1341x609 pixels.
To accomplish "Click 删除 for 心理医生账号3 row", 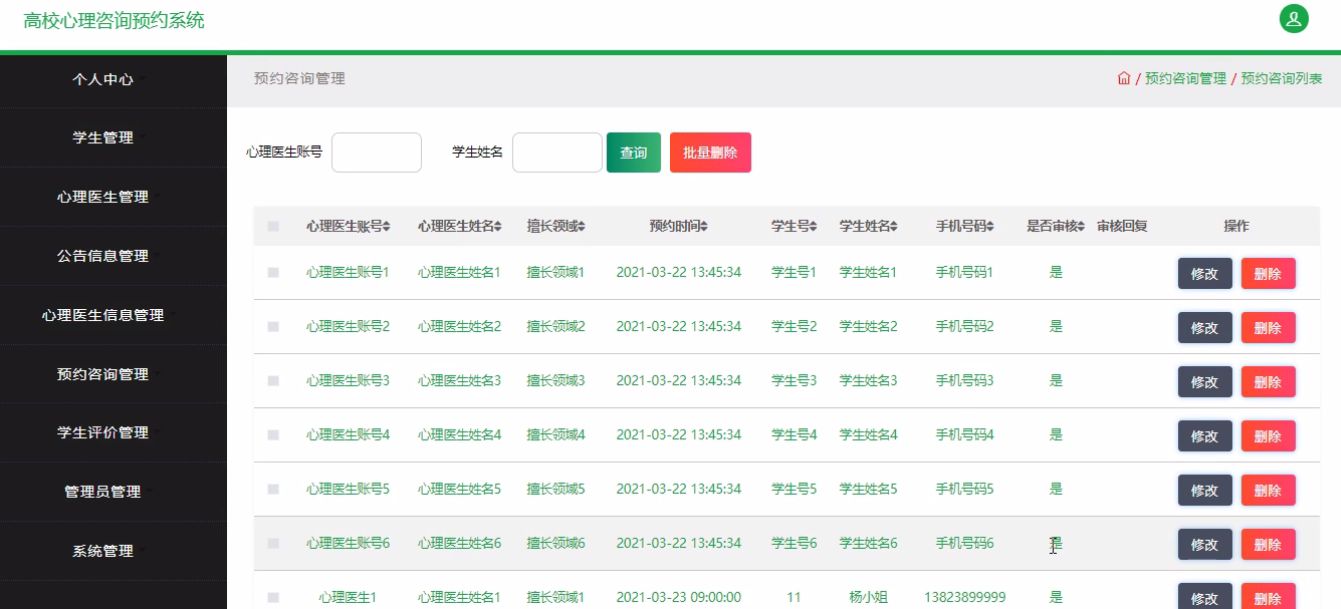I will pos(1268,382).
